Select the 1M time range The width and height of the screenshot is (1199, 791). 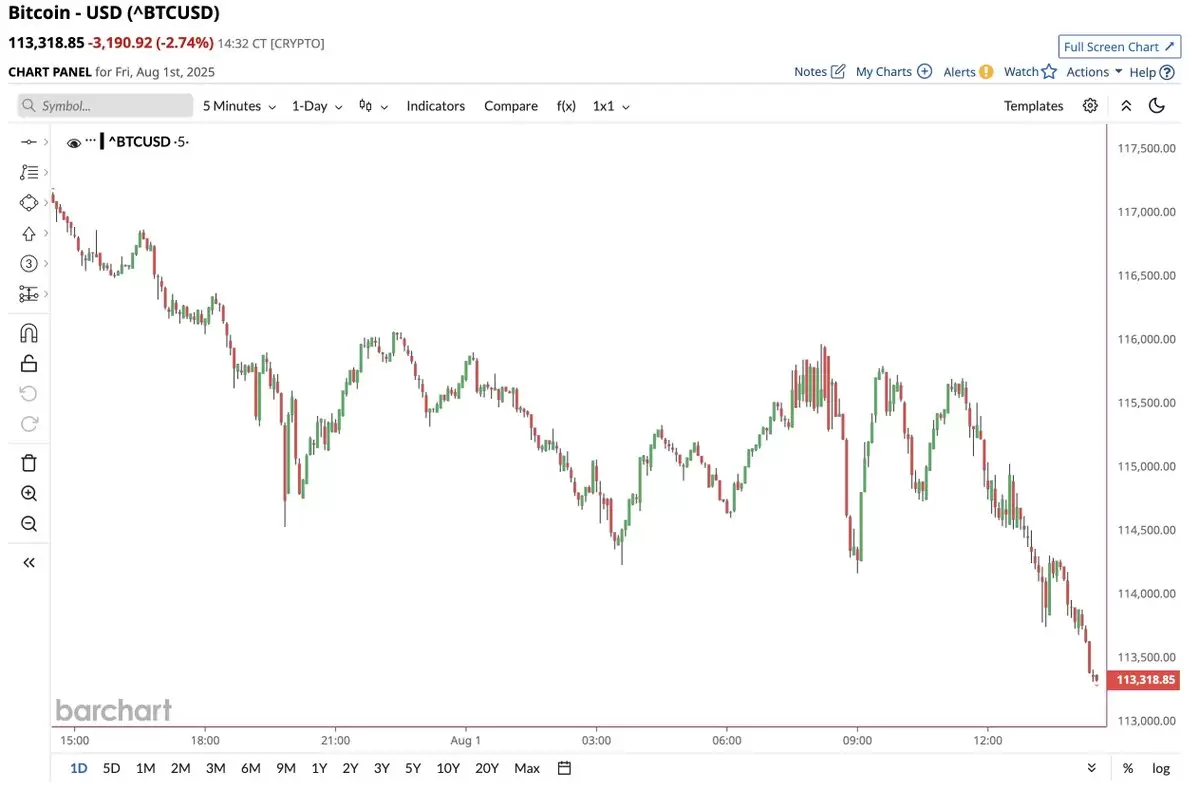point(145,768)
